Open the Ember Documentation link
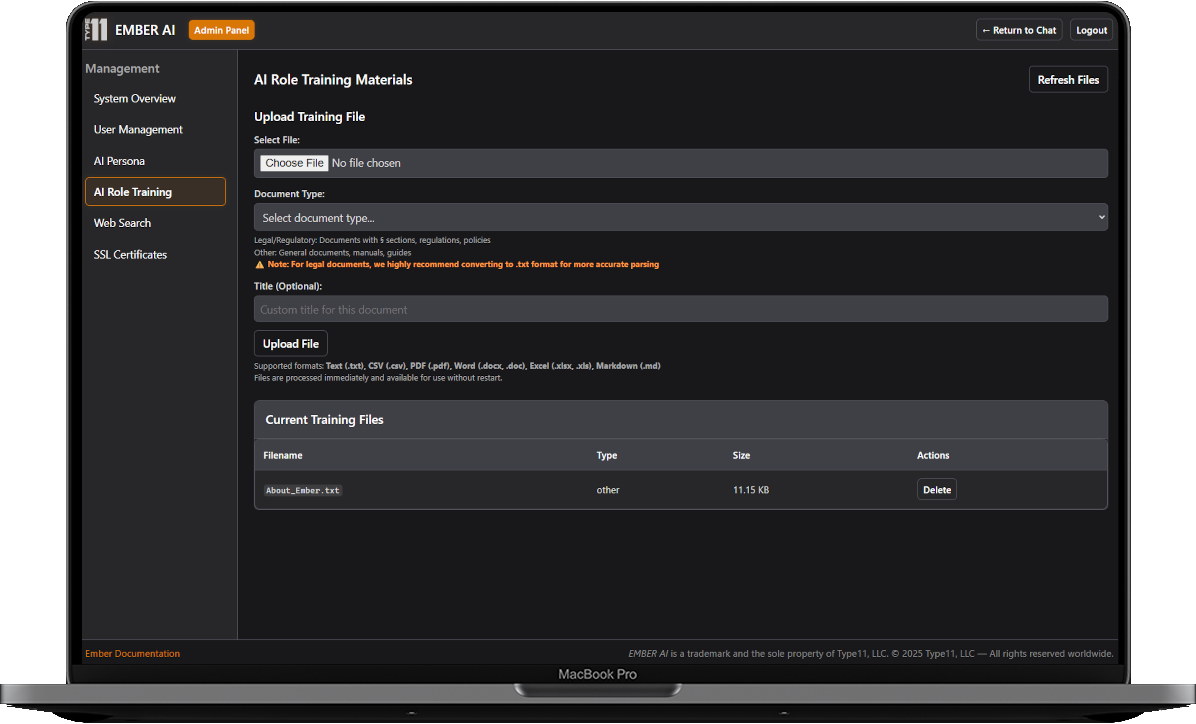This screenshot has height=724, width=1196. pyautogui.click(x=133, y=654)
